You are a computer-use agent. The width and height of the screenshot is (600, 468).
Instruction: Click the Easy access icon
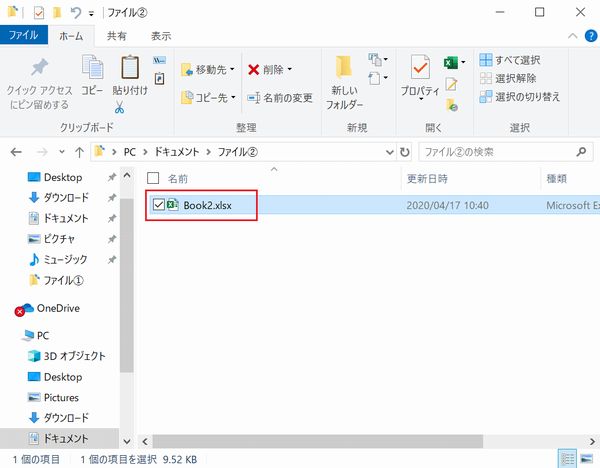tap(375, 78)
